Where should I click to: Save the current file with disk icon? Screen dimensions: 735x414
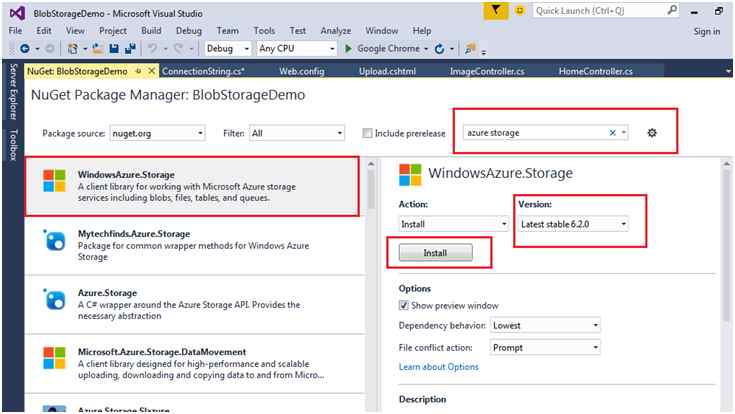(x=113, y=48)
